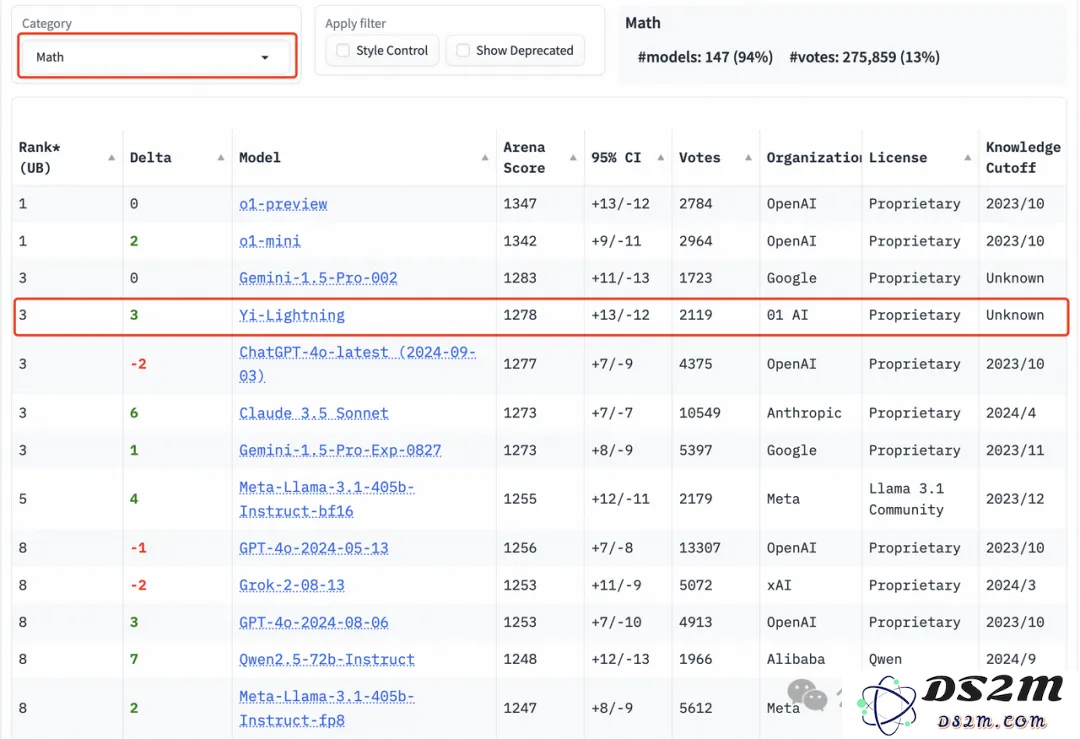Click the xAI organization cell
The image size is (1080, 739).
779,585
